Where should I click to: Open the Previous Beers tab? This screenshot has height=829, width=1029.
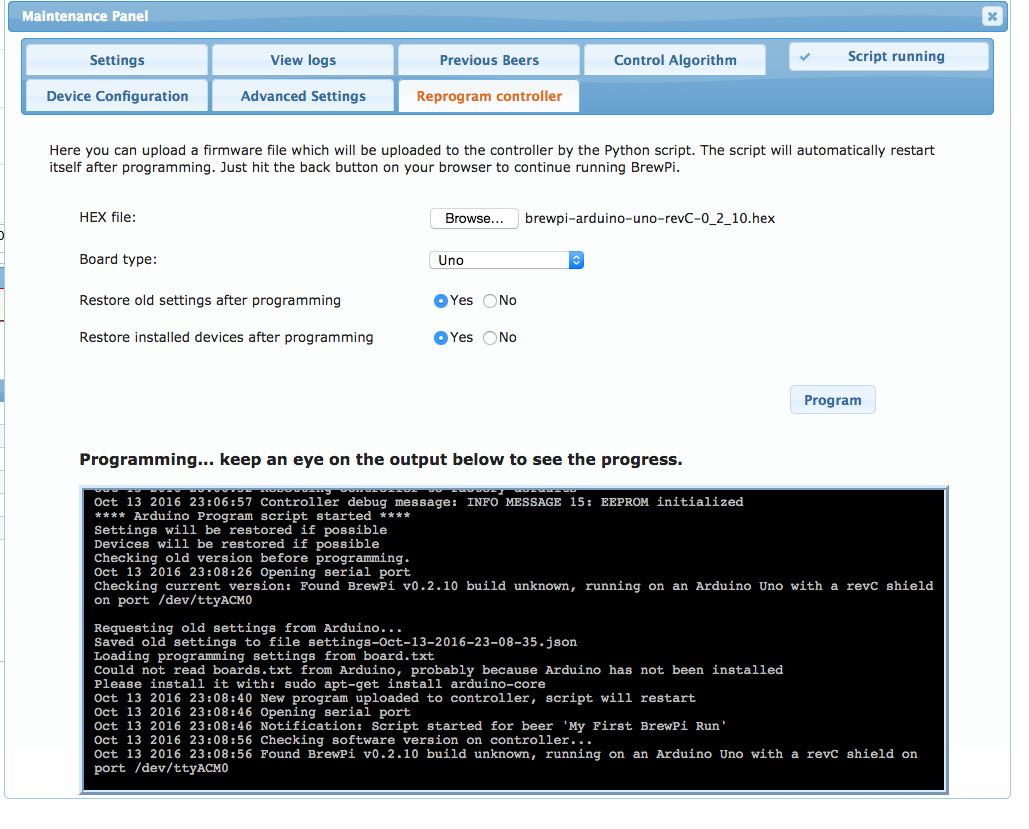489,60
